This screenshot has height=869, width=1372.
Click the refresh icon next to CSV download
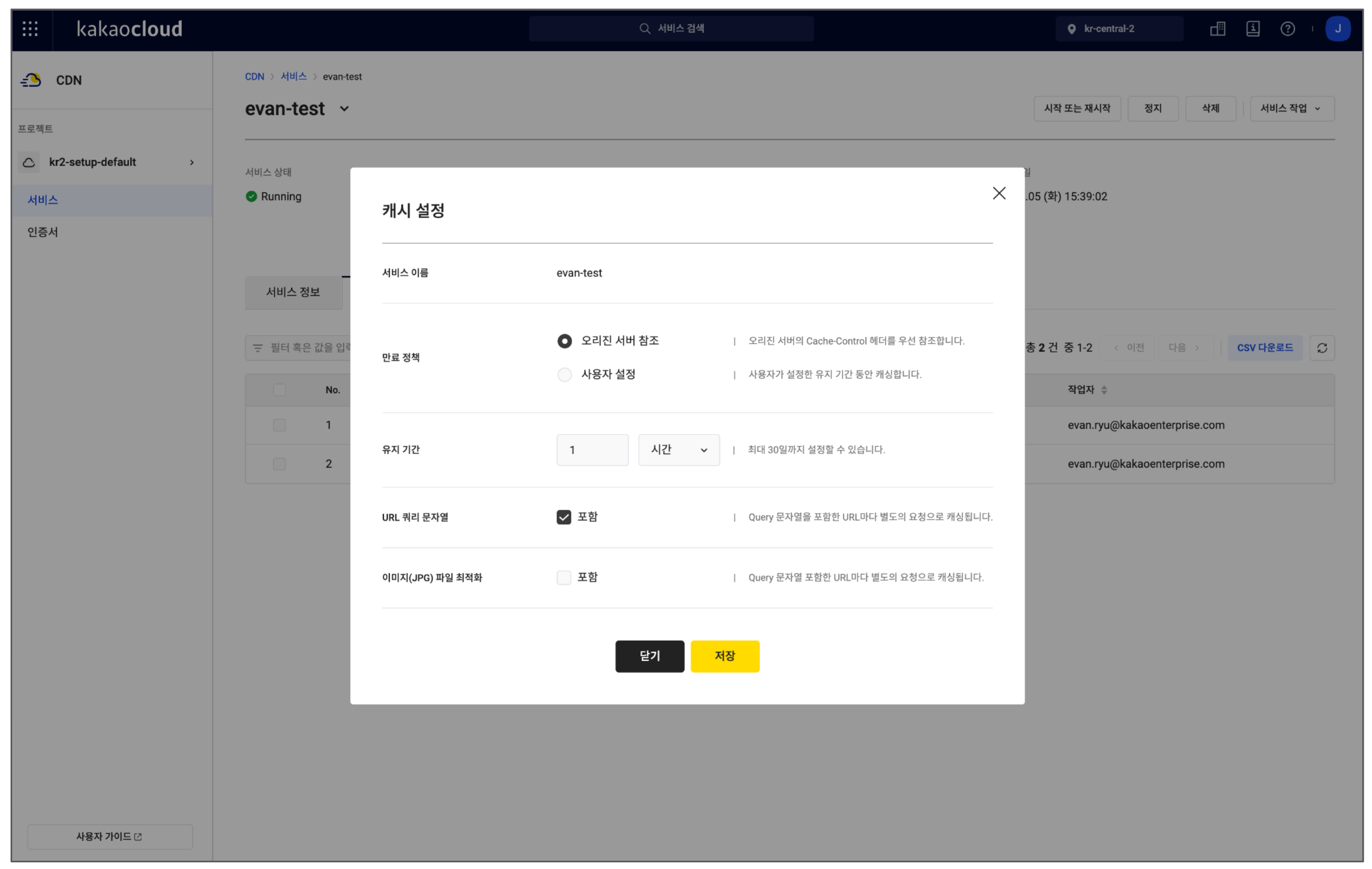1322,348
